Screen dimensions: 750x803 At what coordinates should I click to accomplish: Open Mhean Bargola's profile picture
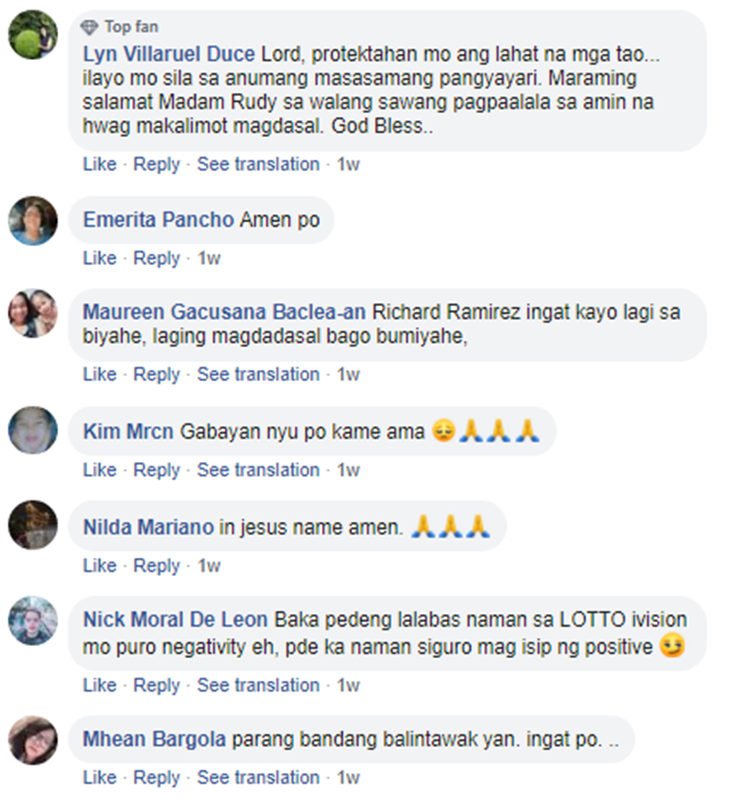pos(33,741)
